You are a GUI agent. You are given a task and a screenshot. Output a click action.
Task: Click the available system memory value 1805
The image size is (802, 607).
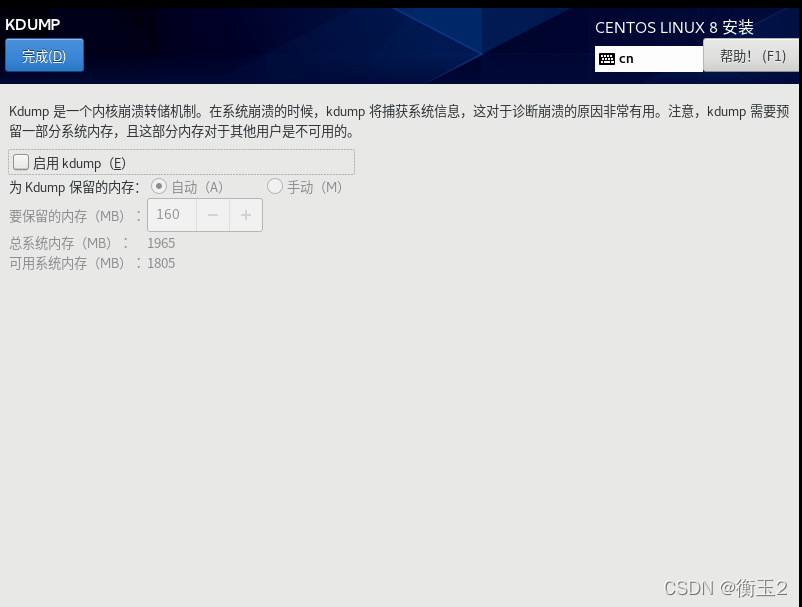coord(161,263)
